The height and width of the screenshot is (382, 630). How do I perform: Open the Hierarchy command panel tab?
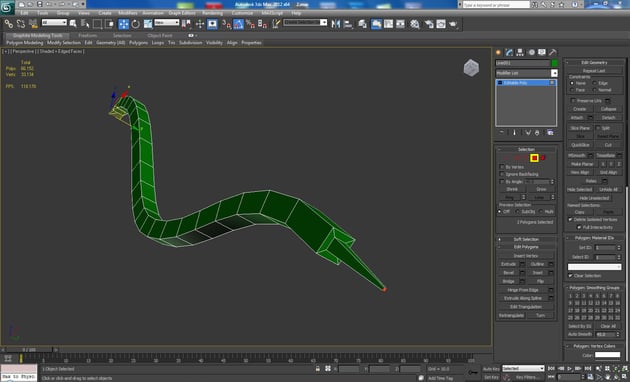click(x=520, y=52)
